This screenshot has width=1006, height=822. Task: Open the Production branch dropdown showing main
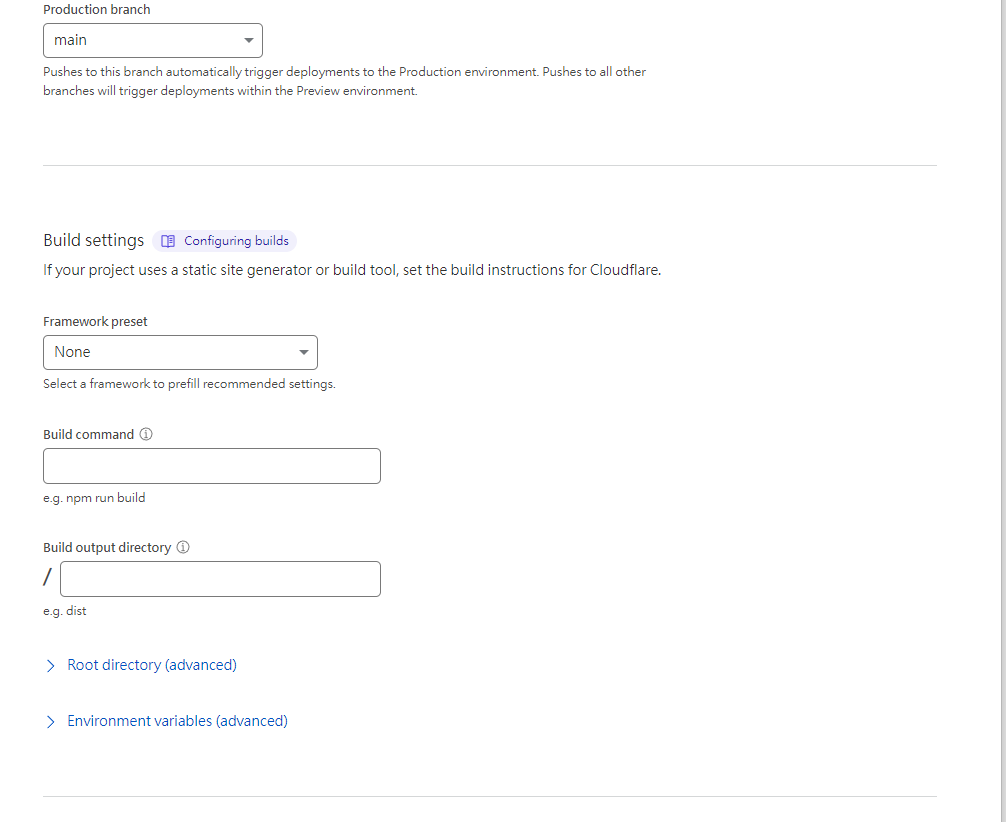pyautogui.click(x=152, y=41)
